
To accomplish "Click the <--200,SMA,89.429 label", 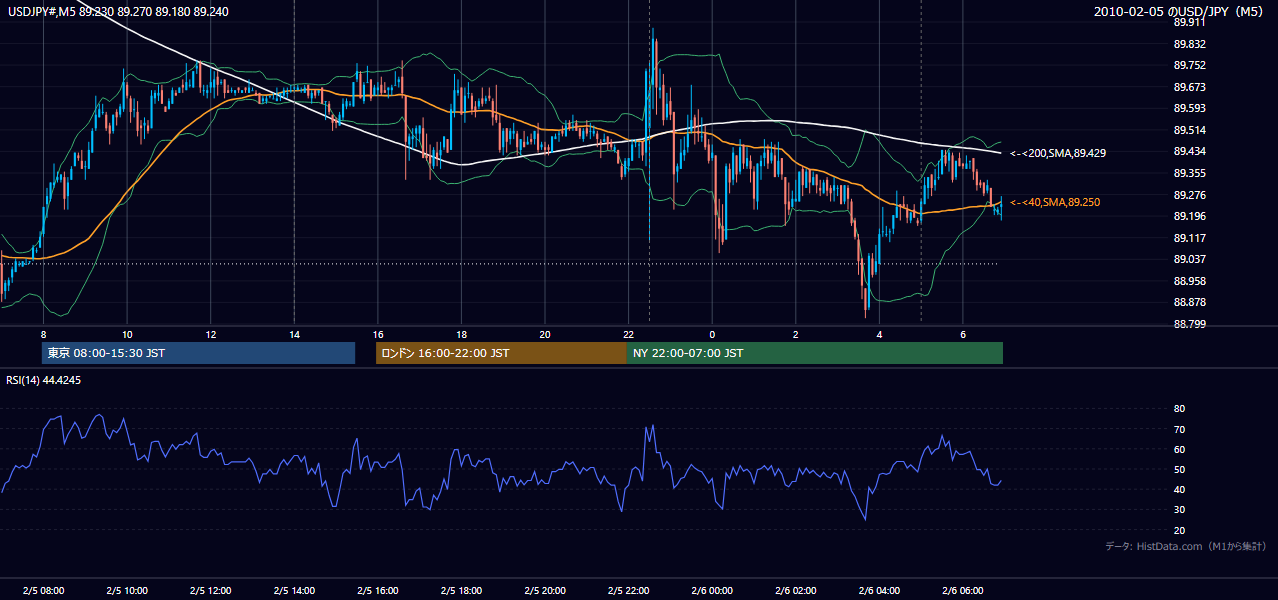I will [x=1057, y=153].
